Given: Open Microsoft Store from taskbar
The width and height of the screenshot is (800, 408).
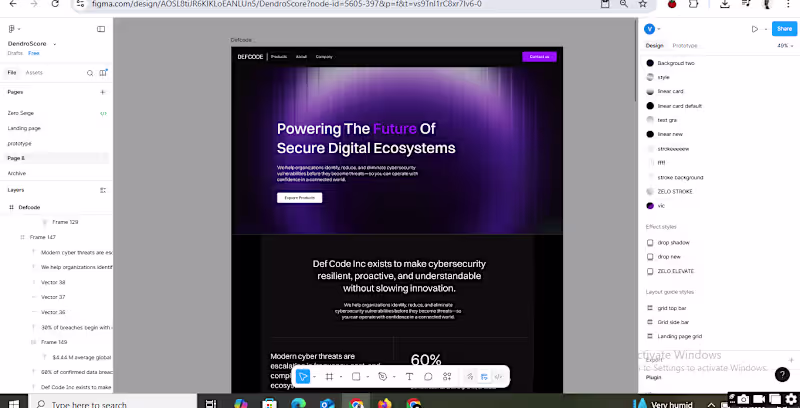Looking at the screenshot, I should coord(269,403).
